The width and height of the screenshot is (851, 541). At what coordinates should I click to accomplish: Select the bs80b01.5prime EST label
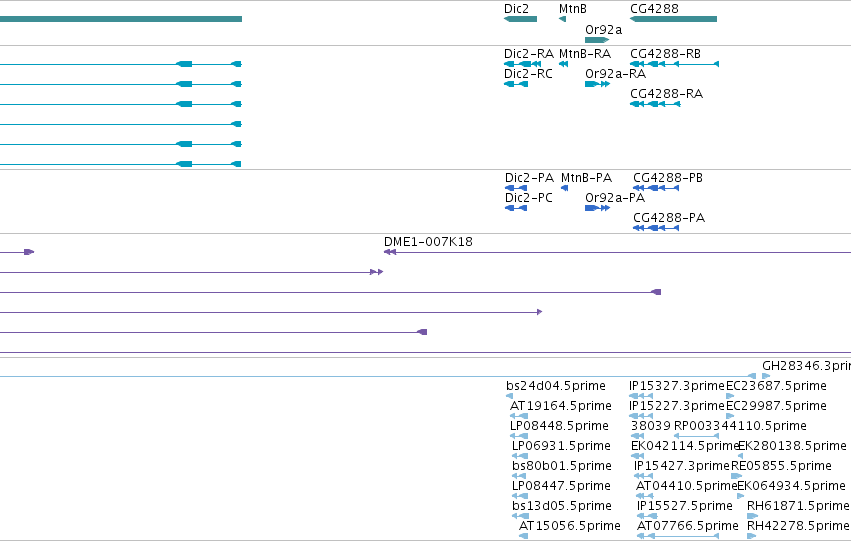click(562, 466)
